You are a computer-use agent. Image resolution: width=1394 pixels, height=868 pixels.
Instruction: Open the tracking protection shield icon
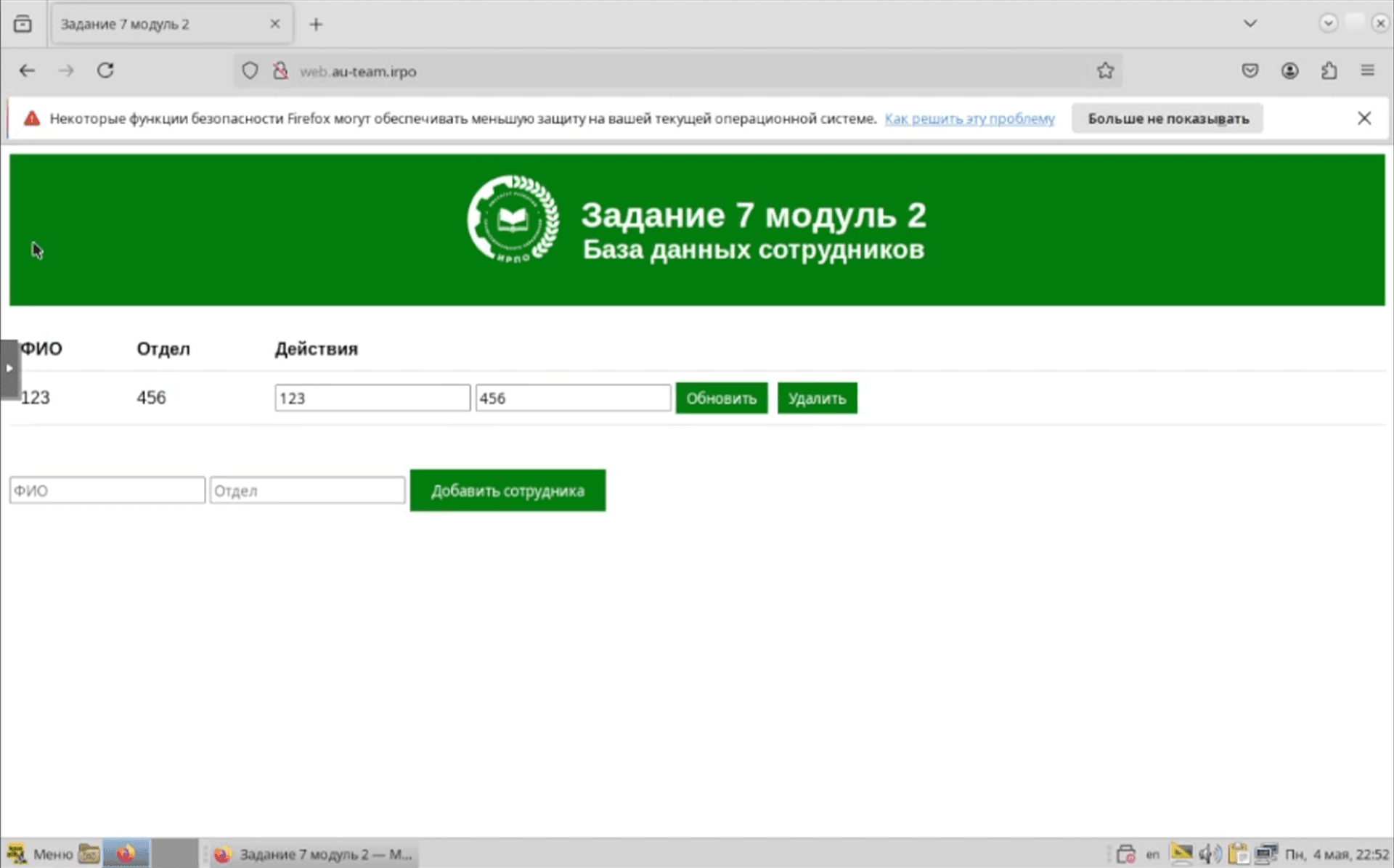pyautogui.click(x=250, y=71)
